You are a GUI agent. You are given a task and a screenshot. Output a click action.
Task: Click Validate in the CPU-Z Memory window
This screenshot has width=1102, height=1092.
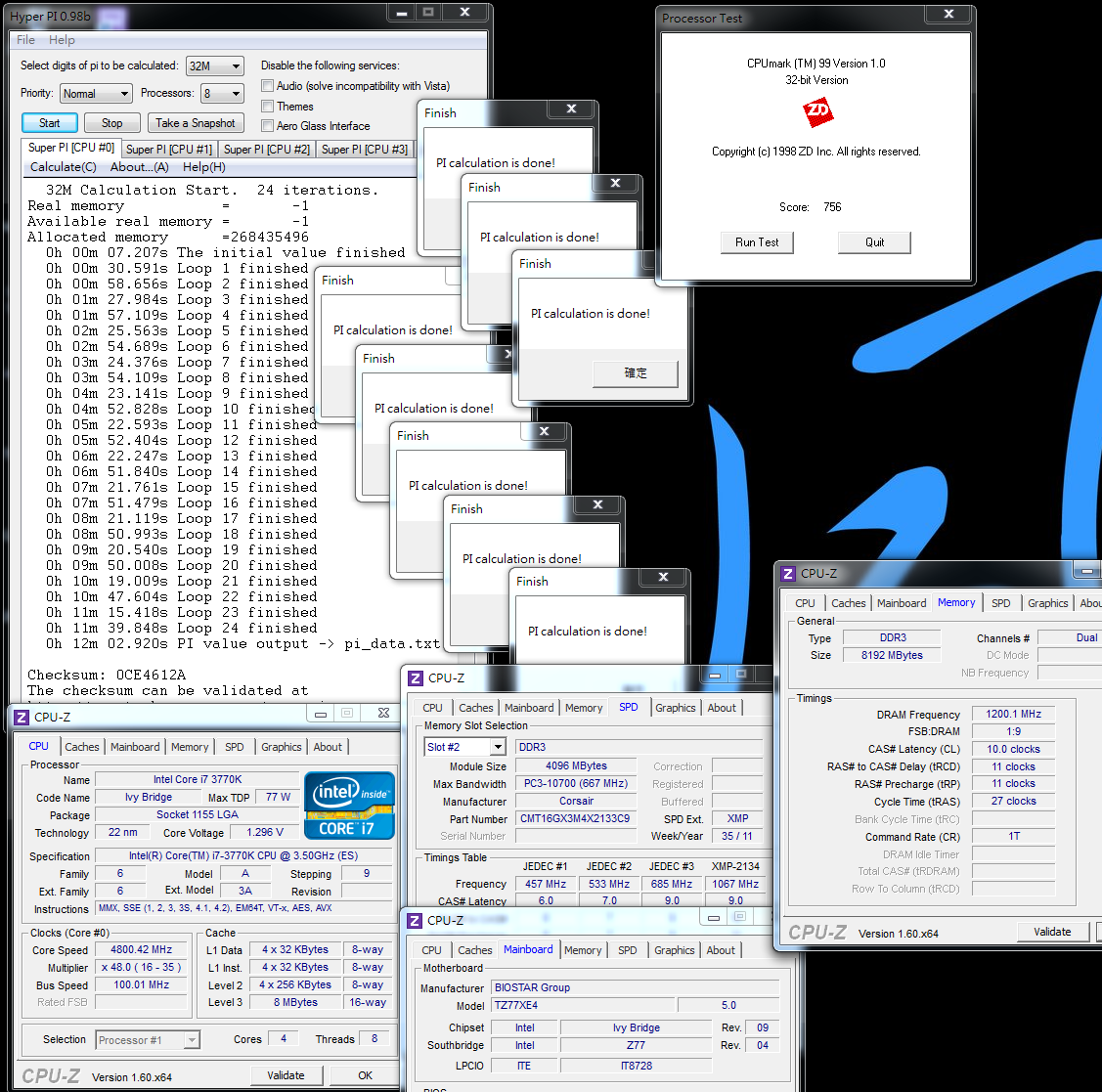[x=1052, y=932]
